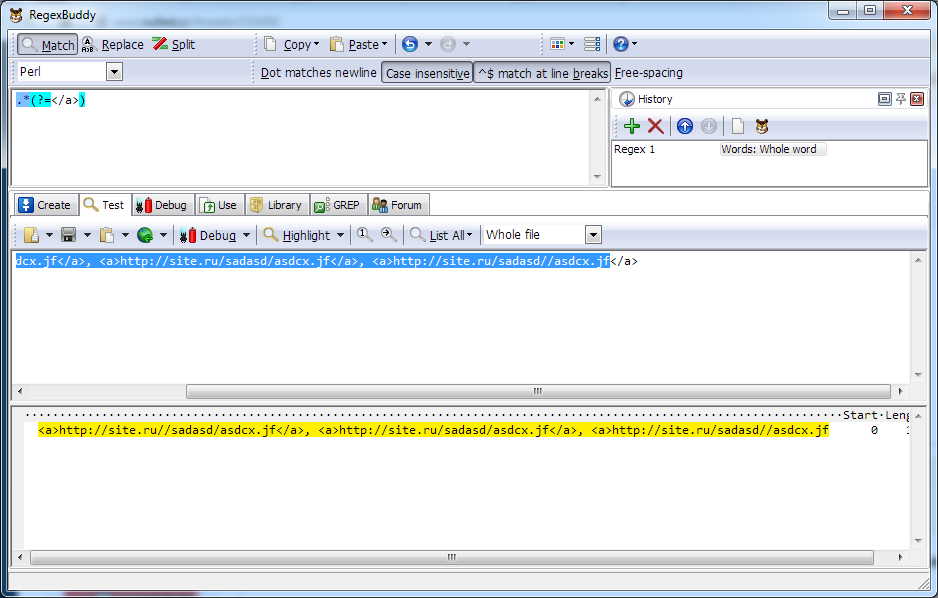Click the Debug button in Test toolbar

tap(208, 235)
